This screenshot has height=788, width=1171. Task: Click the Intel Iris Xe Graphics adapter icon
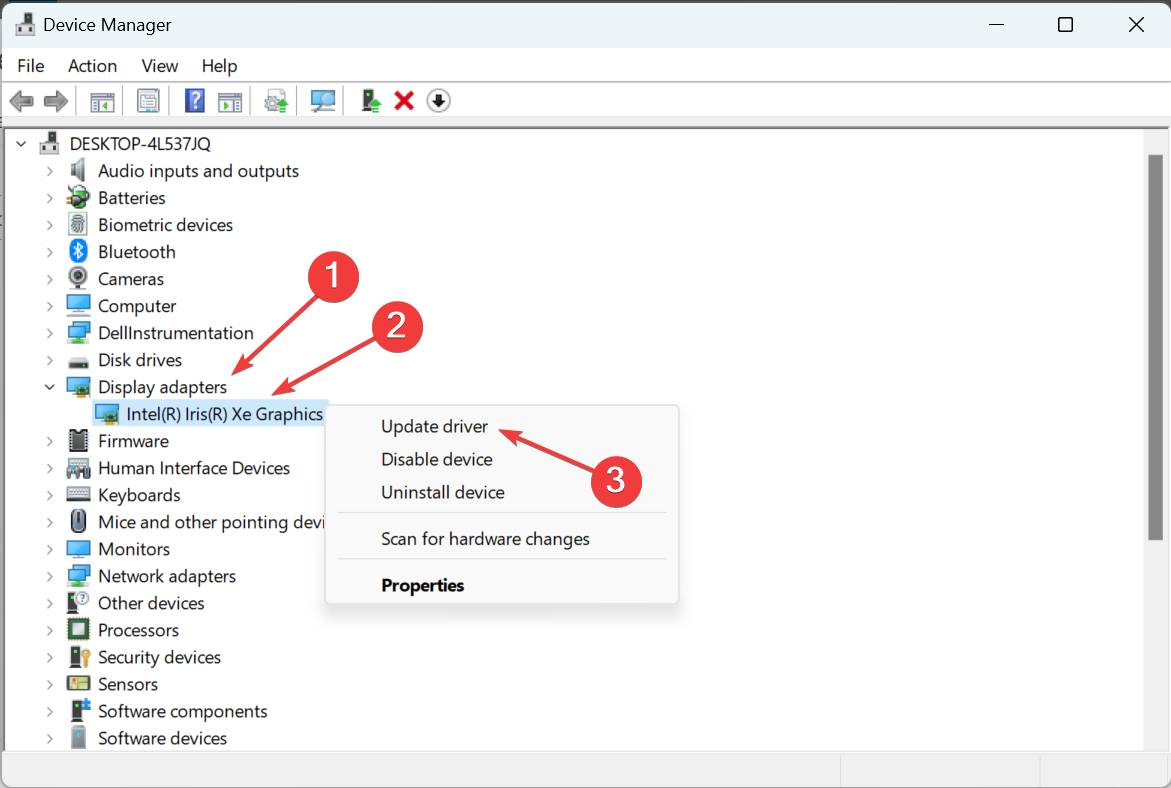click(107, 414)
